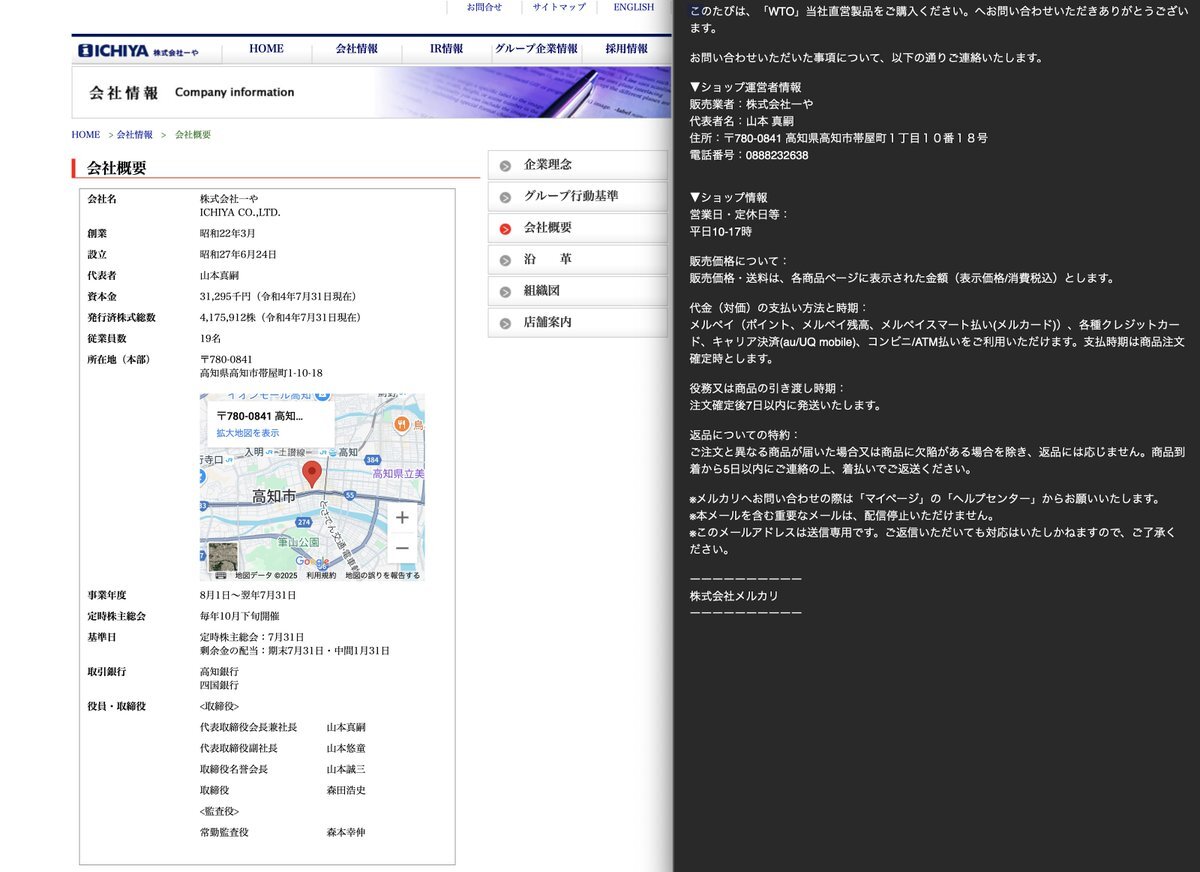Switch map to satellite imagery thumbnail
The height and width of the screenshot is (872, 1200).
[223, 556]
